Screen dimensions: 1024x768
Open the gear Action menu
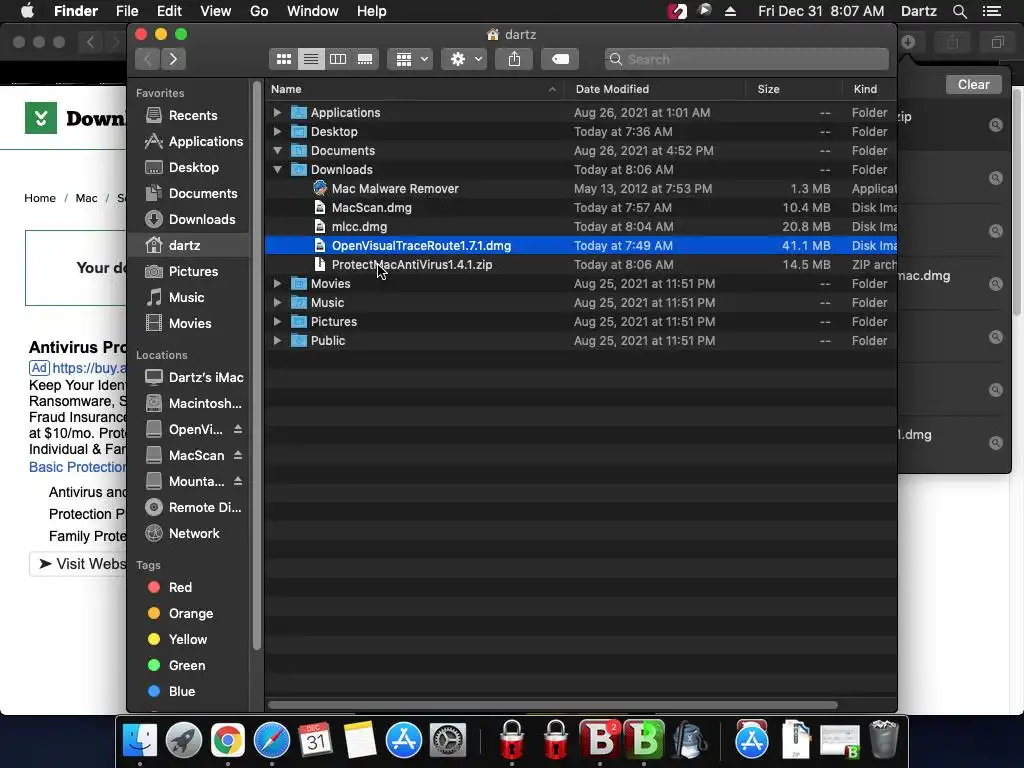[464, 59]
